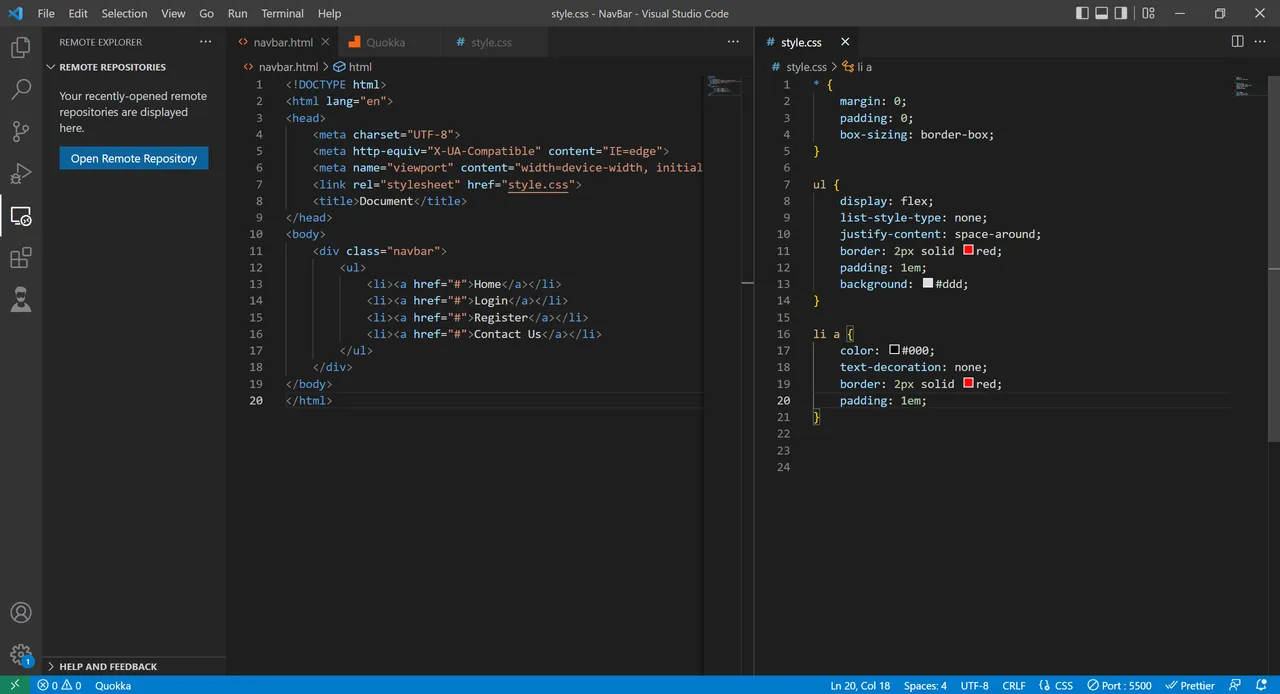Click red swatch in li a border
The image size is (1280, 694).
click(x=968, y=383)
